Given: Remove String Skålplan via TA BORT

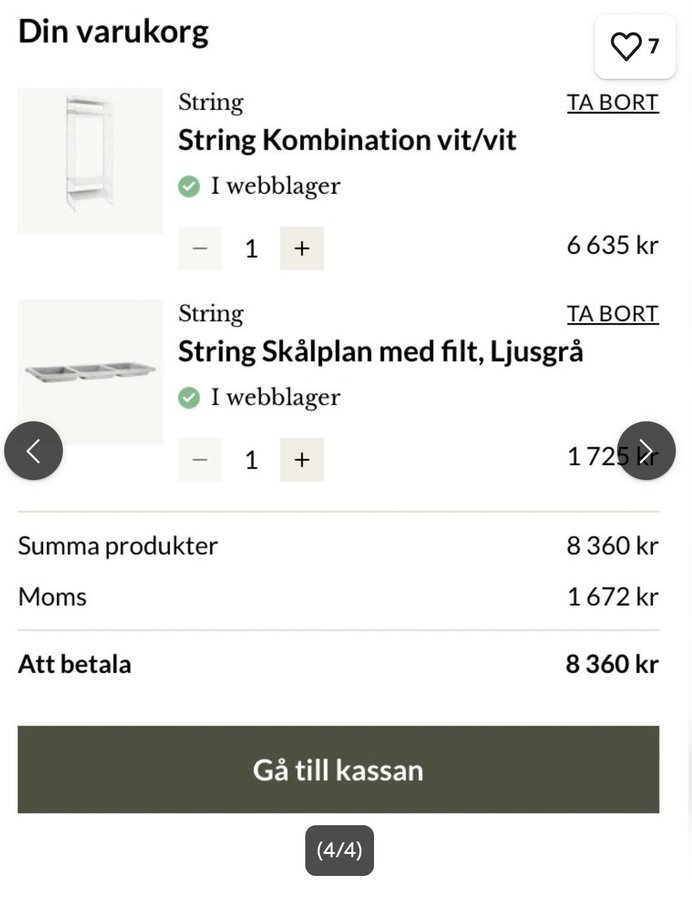Looking at the screenshot, I should click(613, 314).
